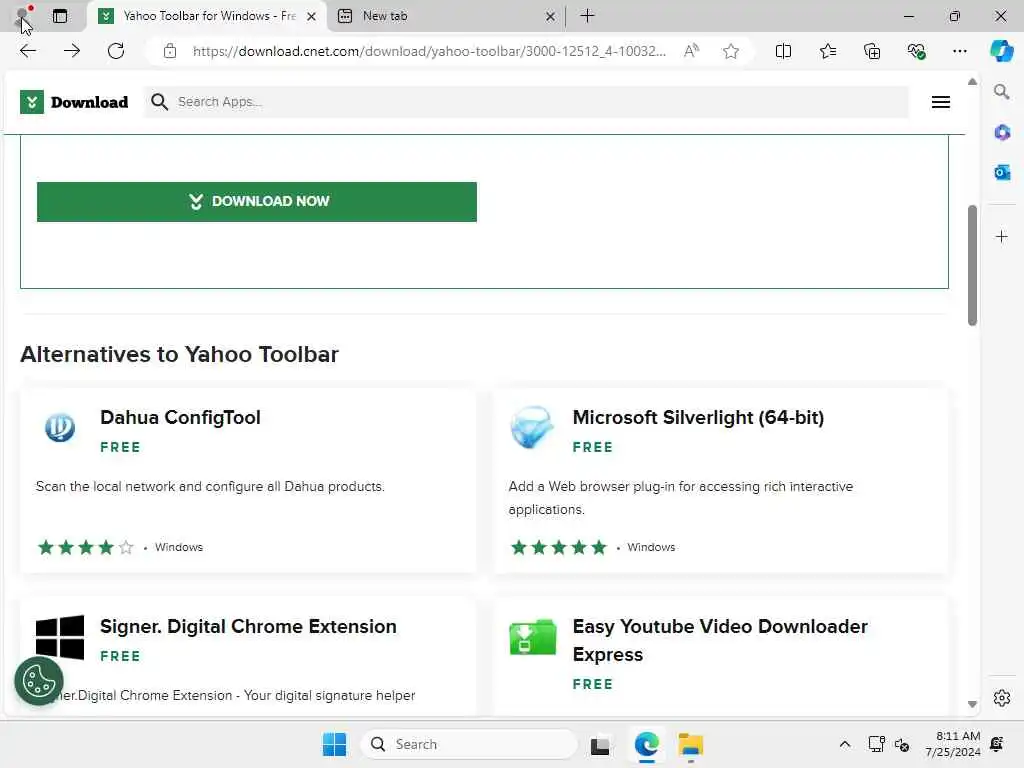Click the Download Now button
The width and height of the screenshot is (1024, 768).
click(257, 202)
